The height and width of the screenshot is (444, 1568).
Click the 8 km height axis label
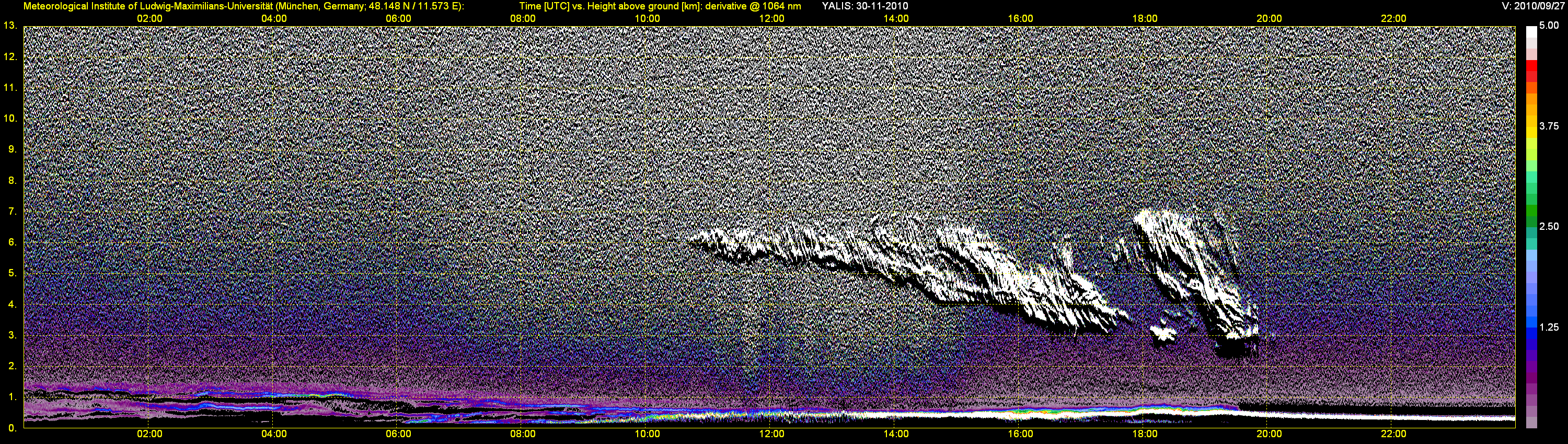12,180
